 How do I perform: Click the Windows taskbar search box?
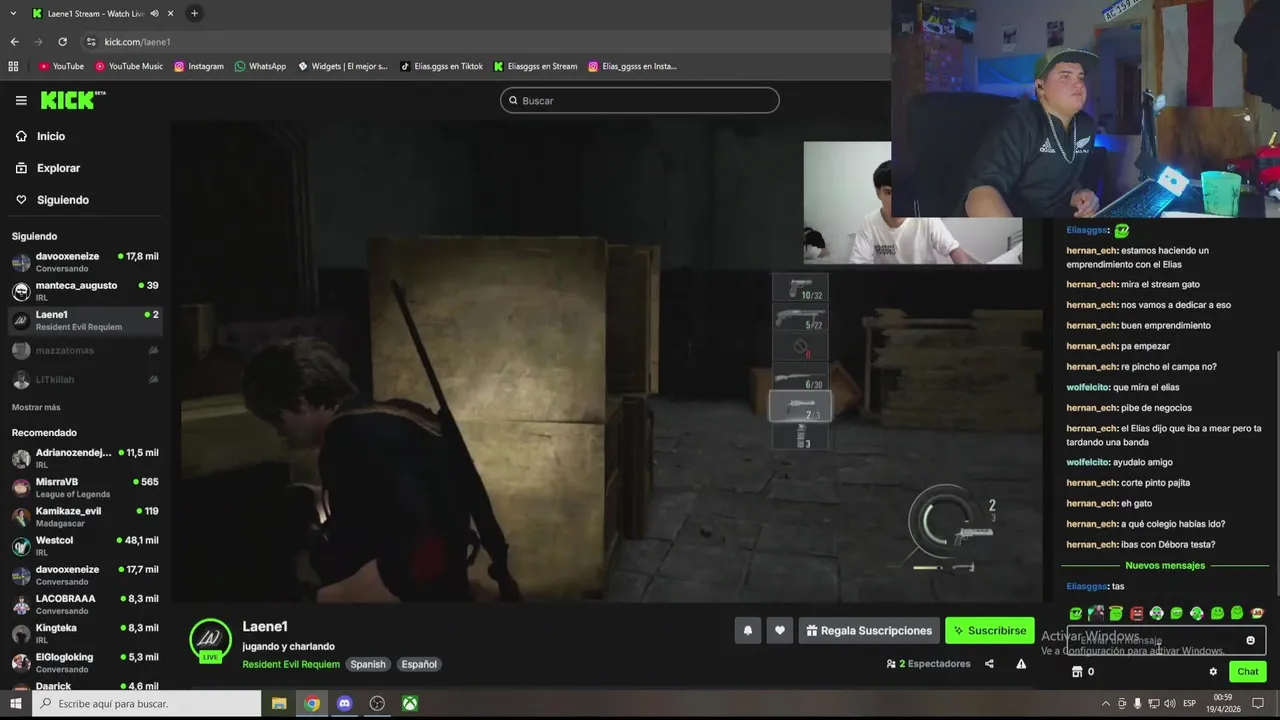tap(146, 704)
